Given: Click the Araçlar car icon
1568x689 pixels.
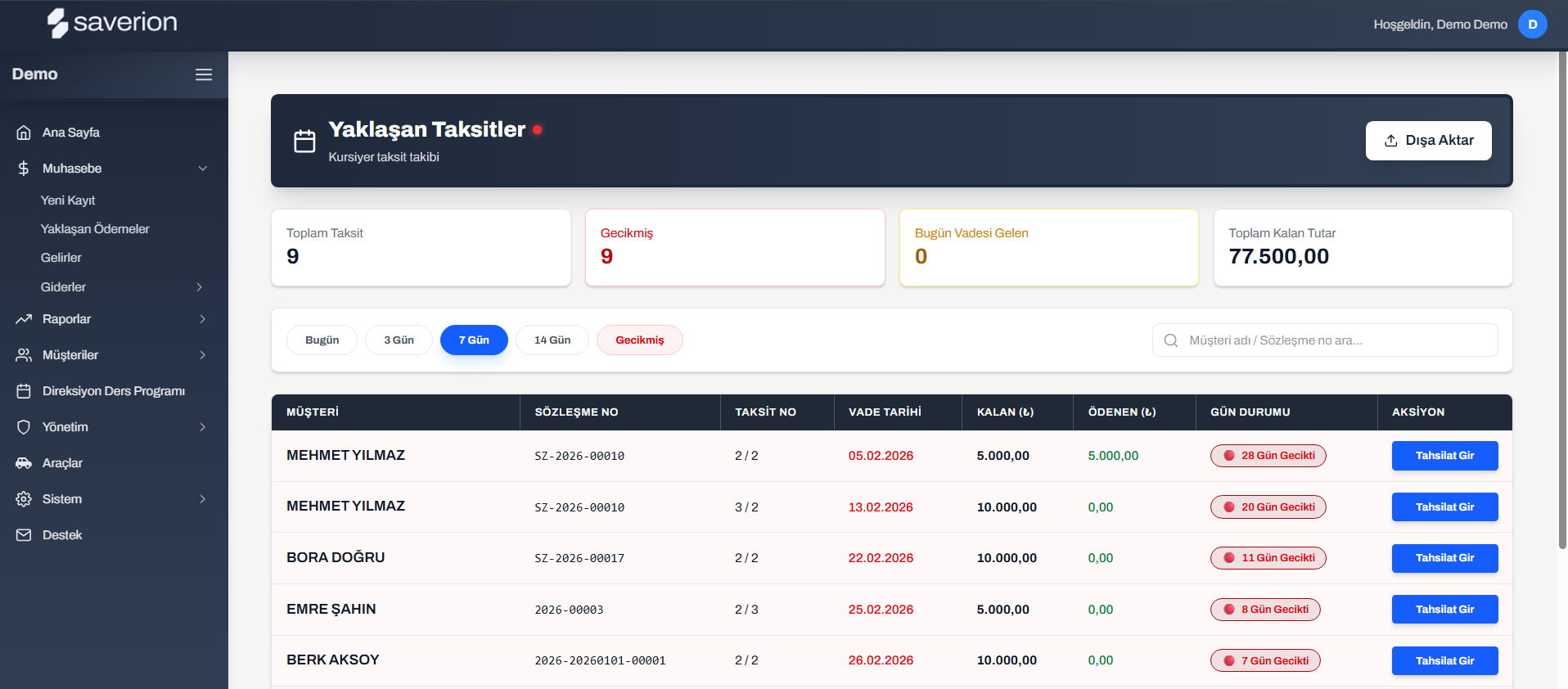Looking at the screenshot, I should [24, 463].
